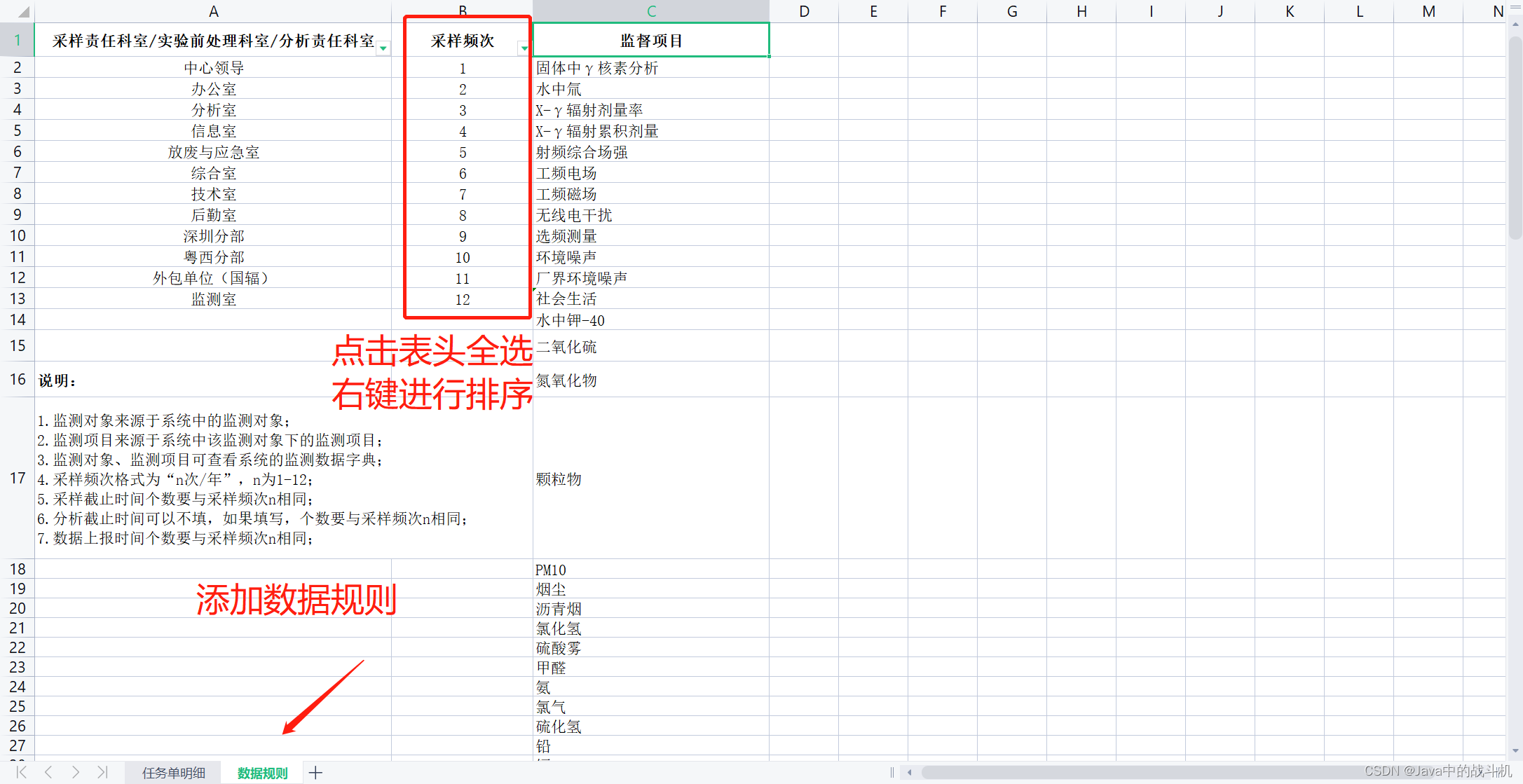The width and height of the screenshot is (1523, 784).
Task: Click vertical scrollbar up arrow
Action: tap(1515, 24)
